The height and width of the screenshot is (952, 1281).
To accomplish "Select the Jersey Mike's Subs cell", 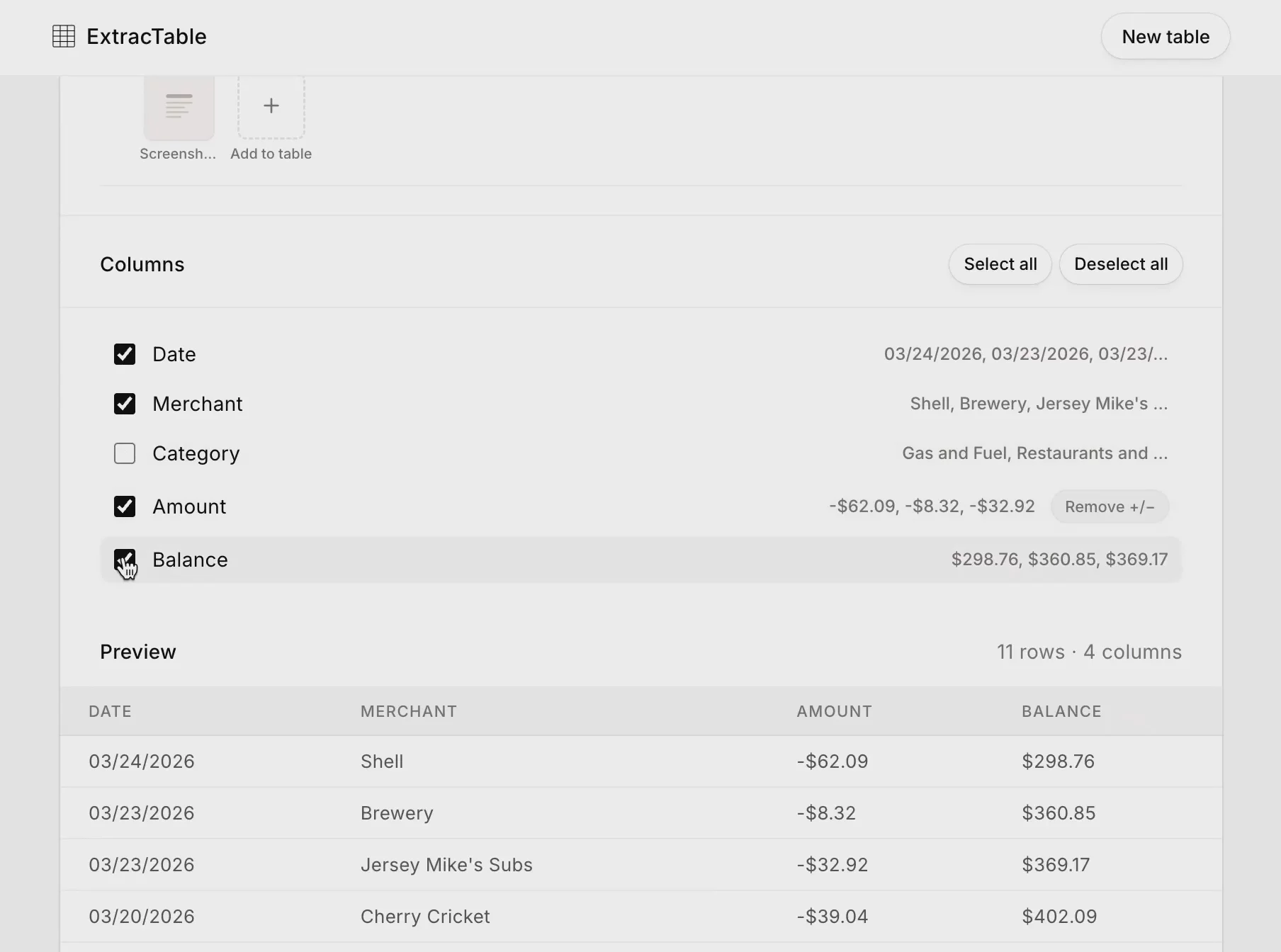I will pos(446,865).
